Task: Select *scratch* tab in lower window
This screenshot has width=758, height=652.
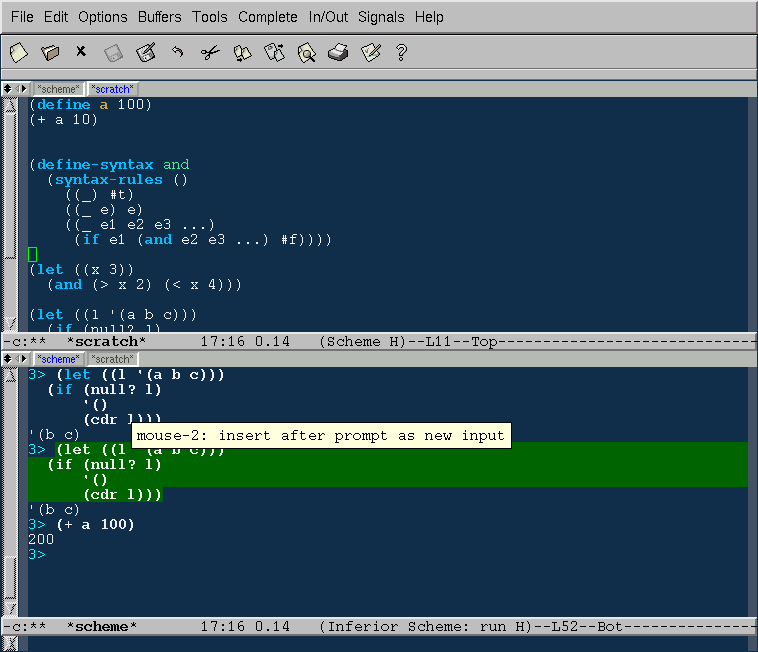Action: [112, 359]
